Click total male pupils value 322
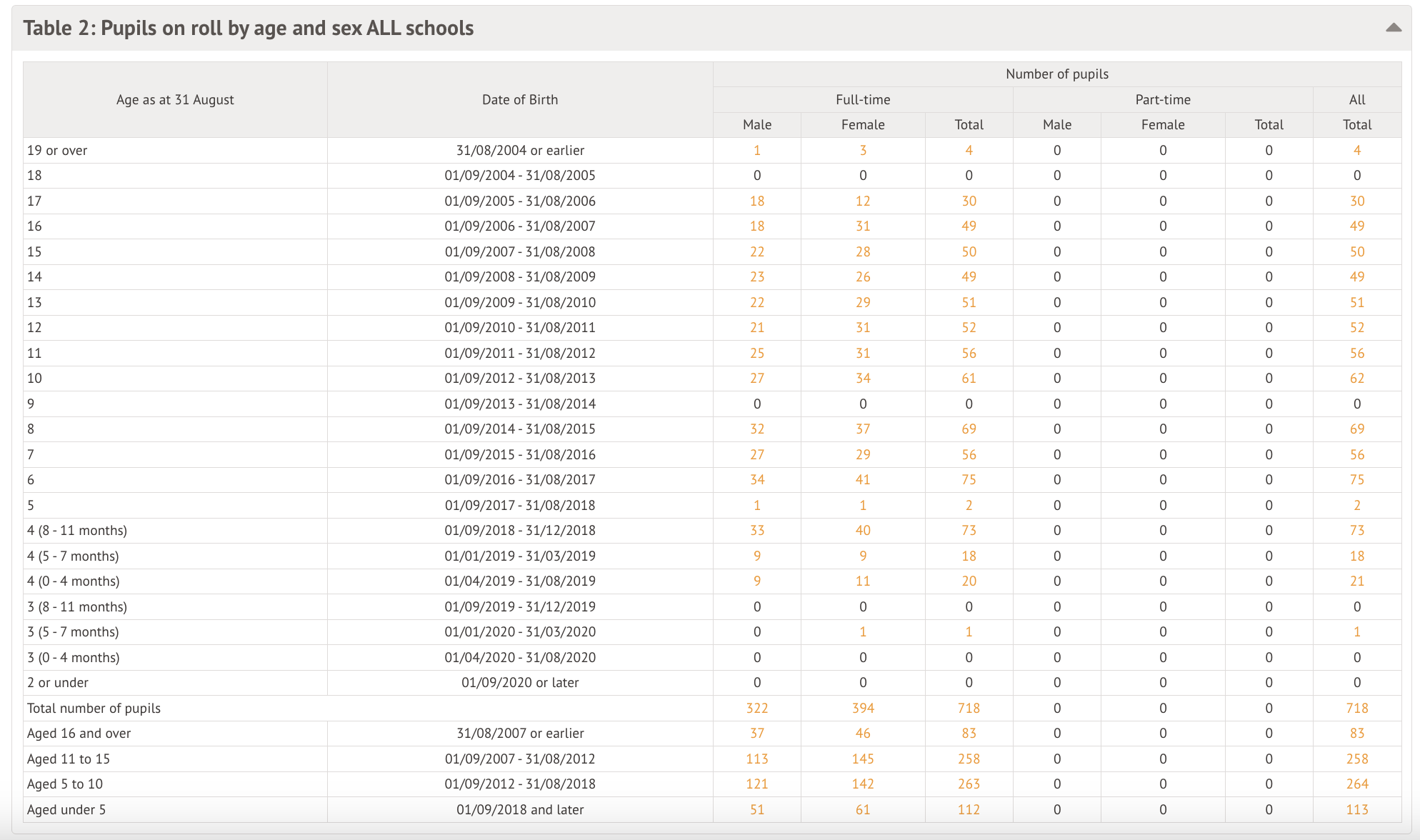This screenshot has height=840, width=1420. point(756,709)
